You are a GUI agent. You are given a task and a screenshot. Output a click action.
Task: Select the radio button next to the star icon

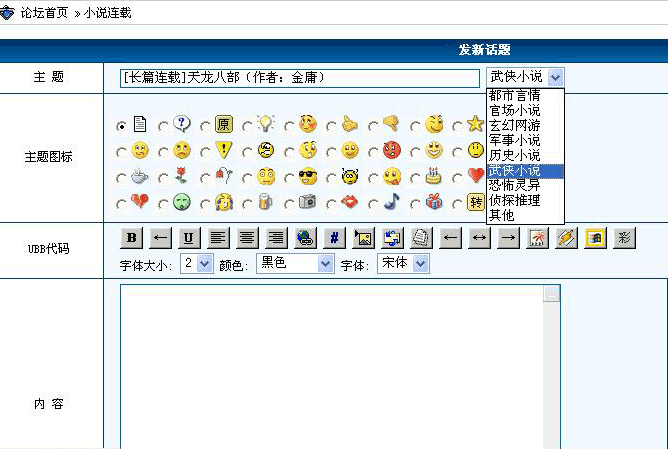click(457, 126)
